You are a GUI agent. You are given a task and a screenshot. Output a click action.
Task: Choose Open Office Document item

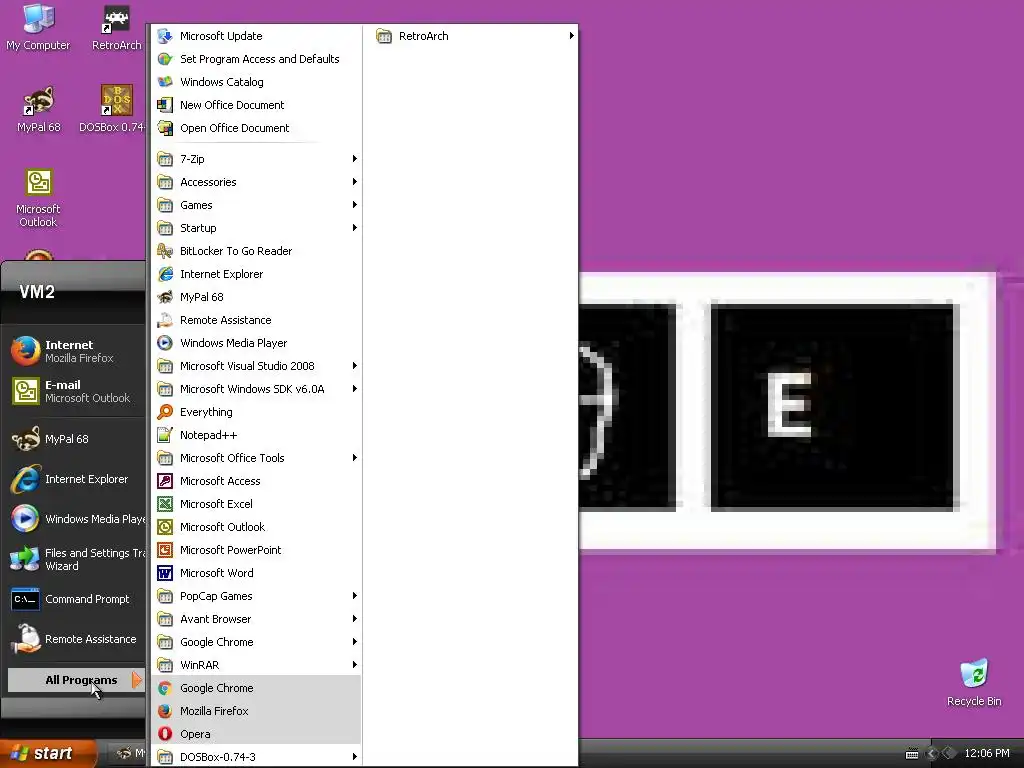(257, 128)
